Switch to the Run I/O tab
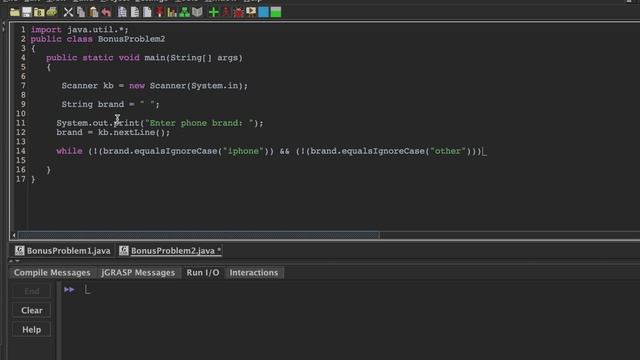This screenshot has width=640, height=360. 203,273
